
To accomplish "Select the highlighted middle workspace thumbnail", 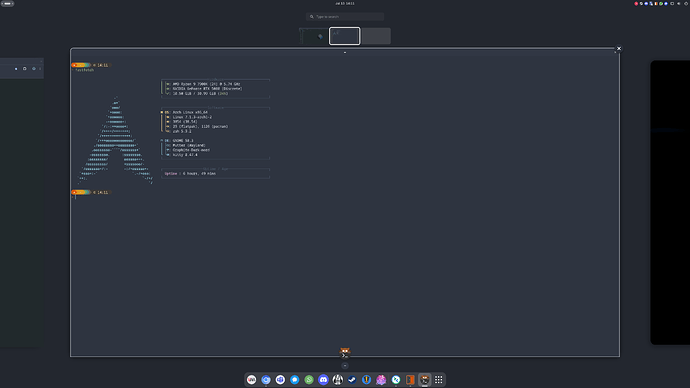I will pos(345,36).
